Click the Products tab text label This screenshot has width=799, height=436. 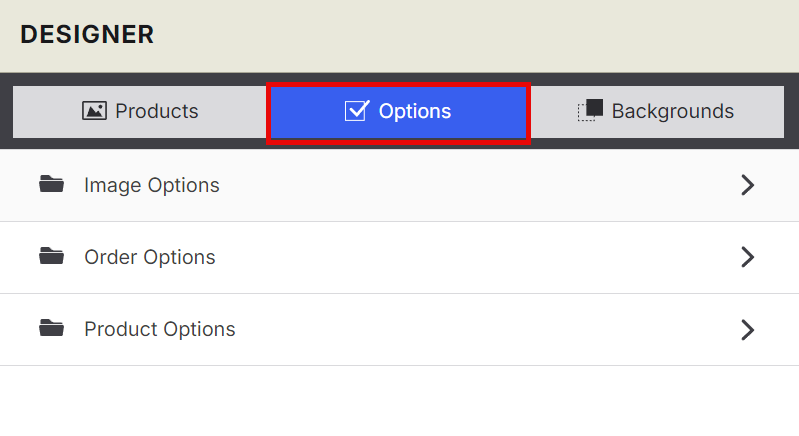point(157,111)
